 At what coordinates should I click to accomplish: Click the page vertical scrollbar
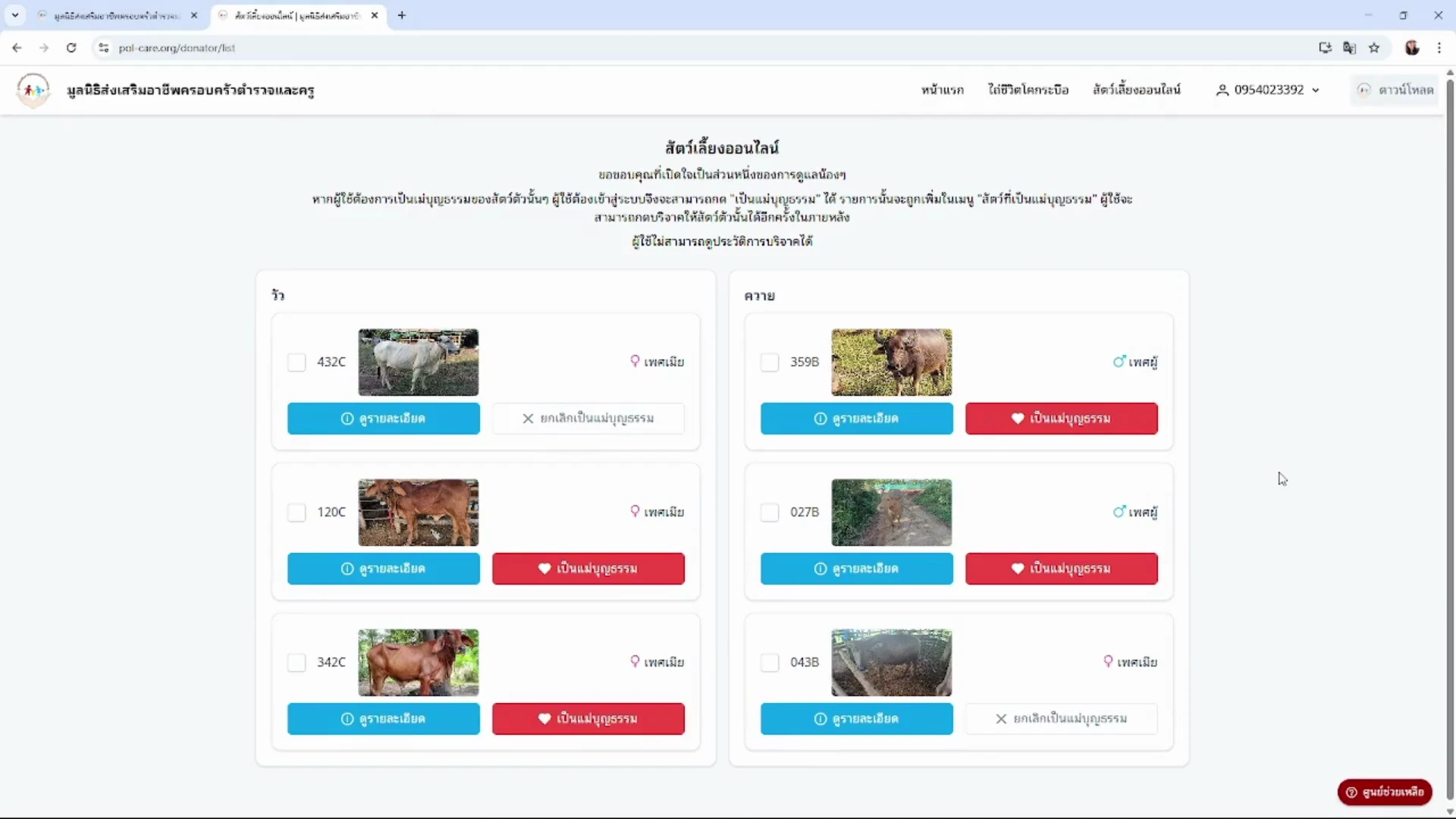[x=1450, y=440]
